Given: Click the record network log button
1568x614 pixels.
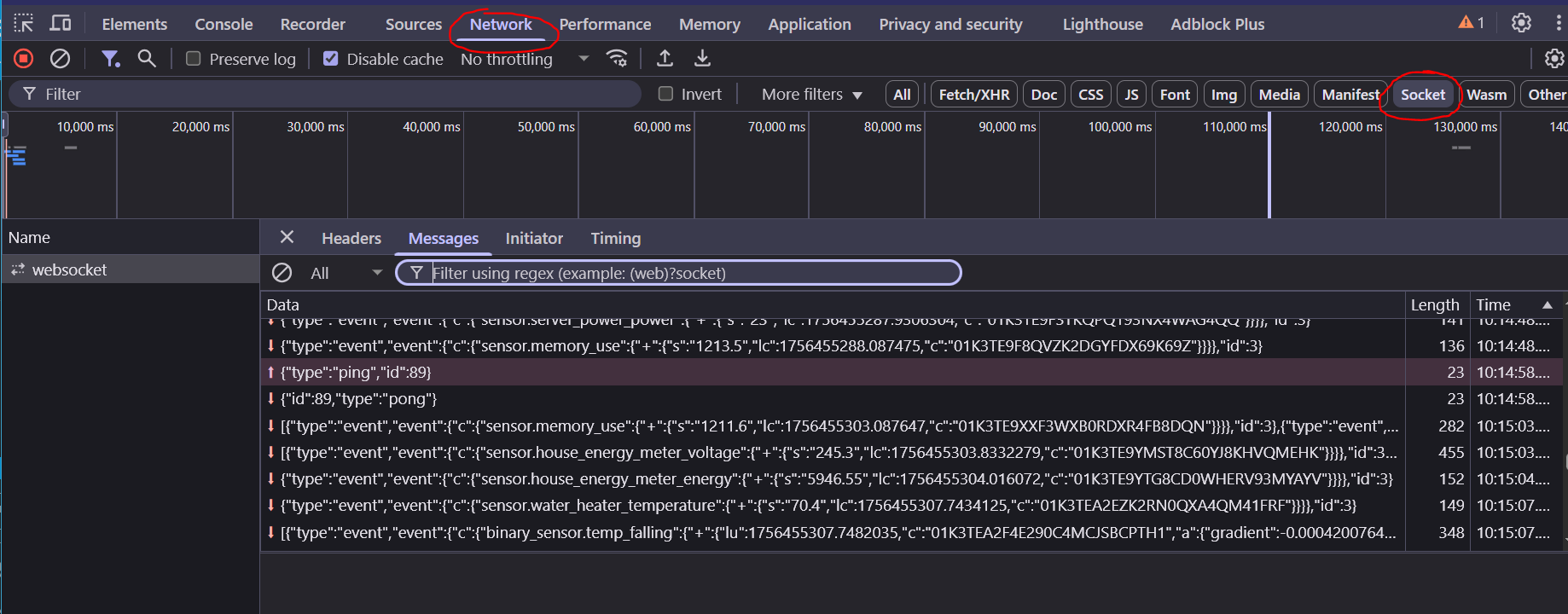Looking at the screenshot, I should (24, 59).
